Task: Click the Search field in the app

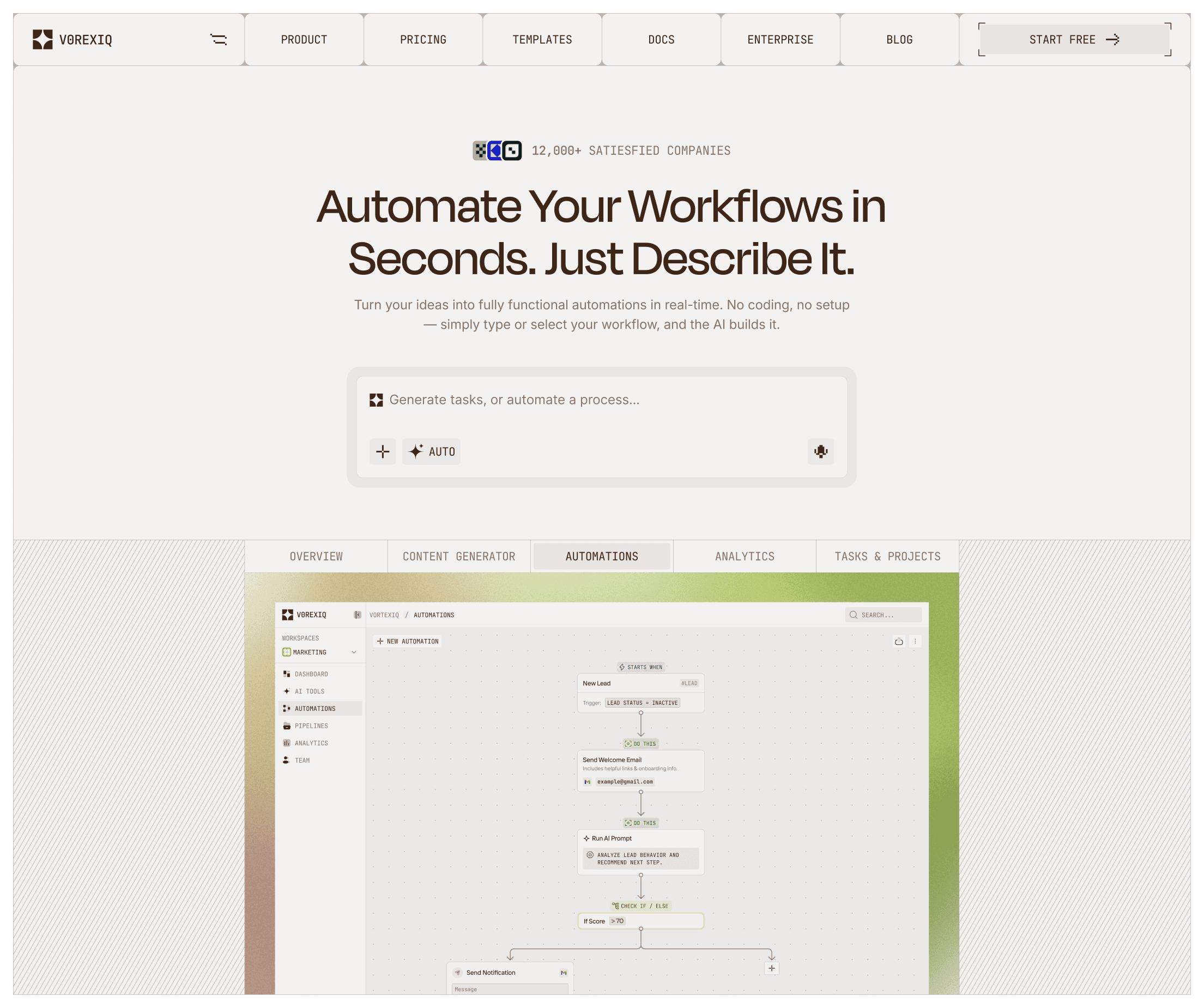Action: tap(883, 614)
